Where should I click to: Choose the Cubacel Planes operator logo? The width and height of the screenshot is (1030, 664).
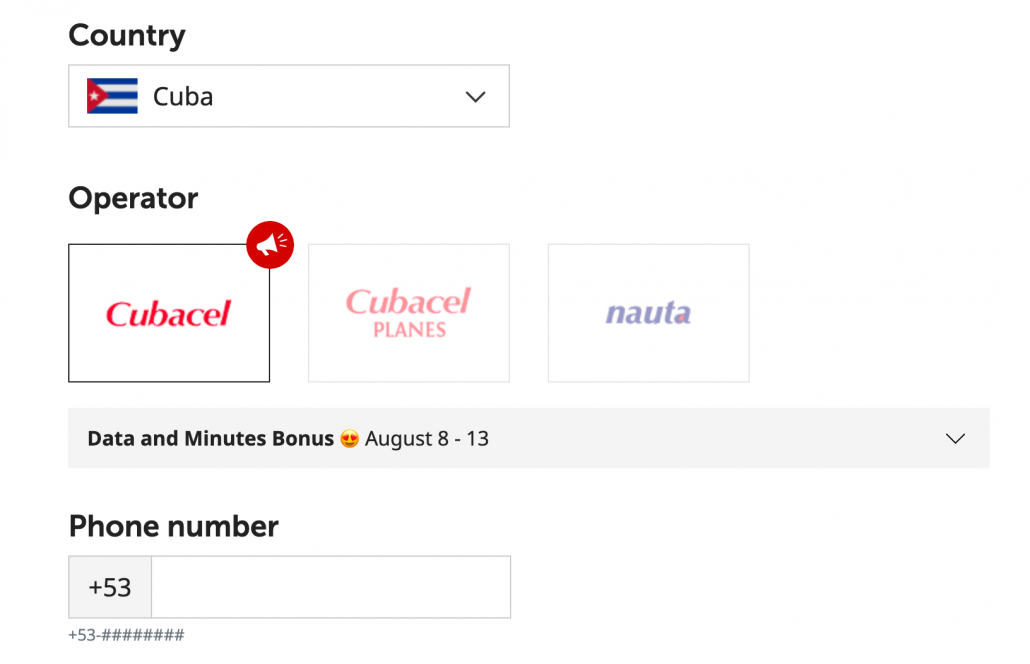pos(409,313)
